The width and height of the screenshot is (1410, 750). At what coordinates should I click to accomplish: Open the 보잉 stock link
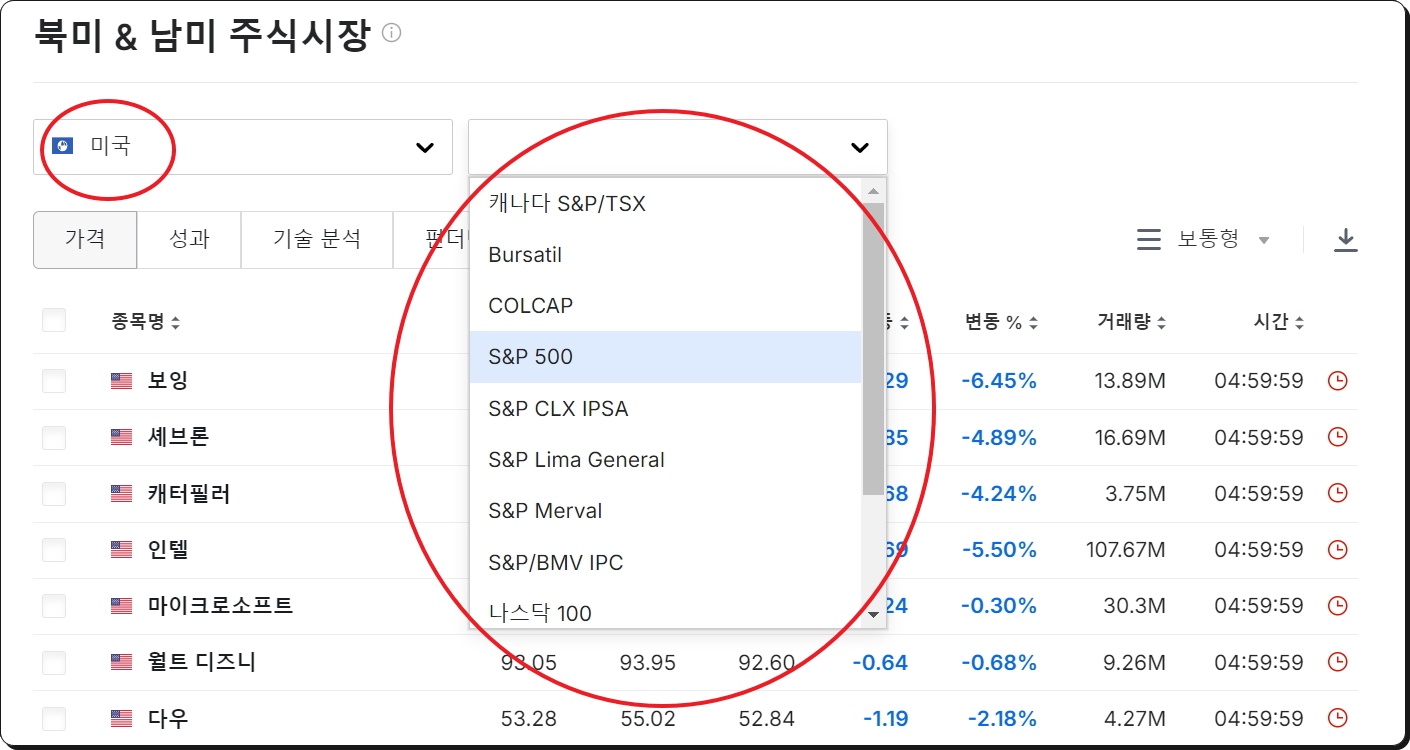click(x=168, y=381)
